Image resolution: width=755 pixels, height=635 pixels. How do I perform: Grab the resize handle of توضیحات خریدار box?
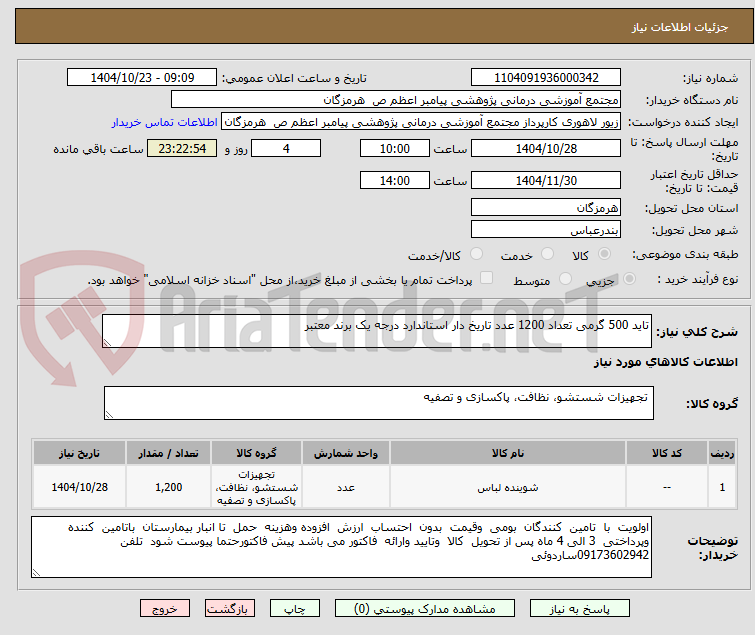coord(36,573)
